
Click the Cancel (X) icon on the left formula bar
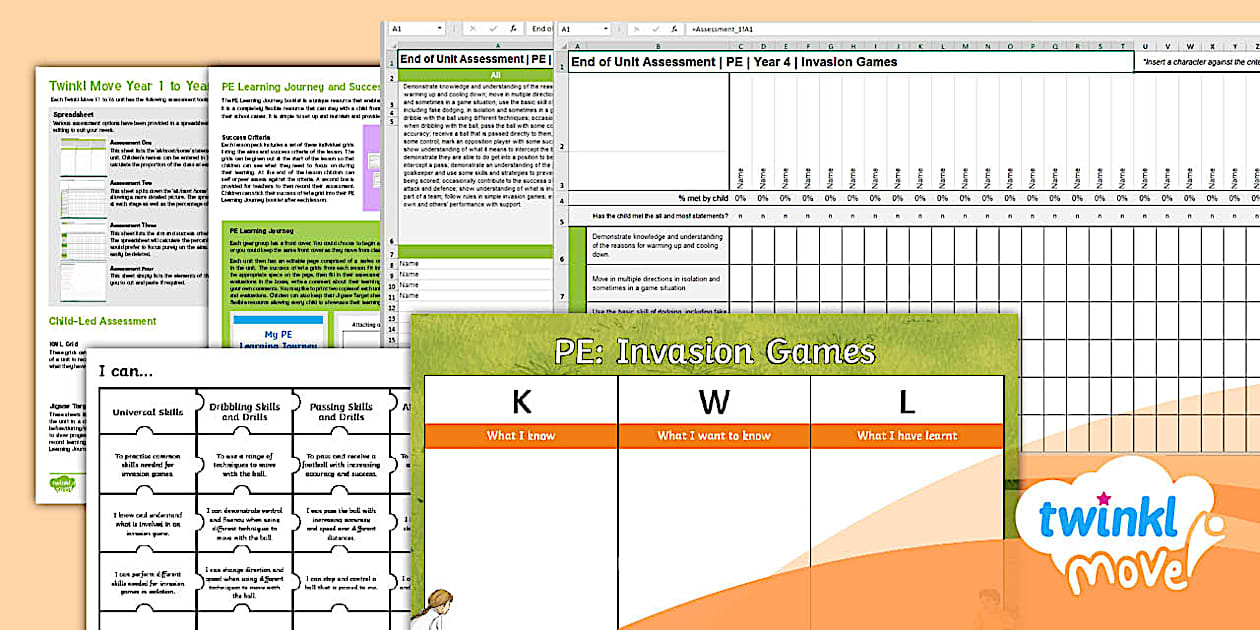[472, 30]
